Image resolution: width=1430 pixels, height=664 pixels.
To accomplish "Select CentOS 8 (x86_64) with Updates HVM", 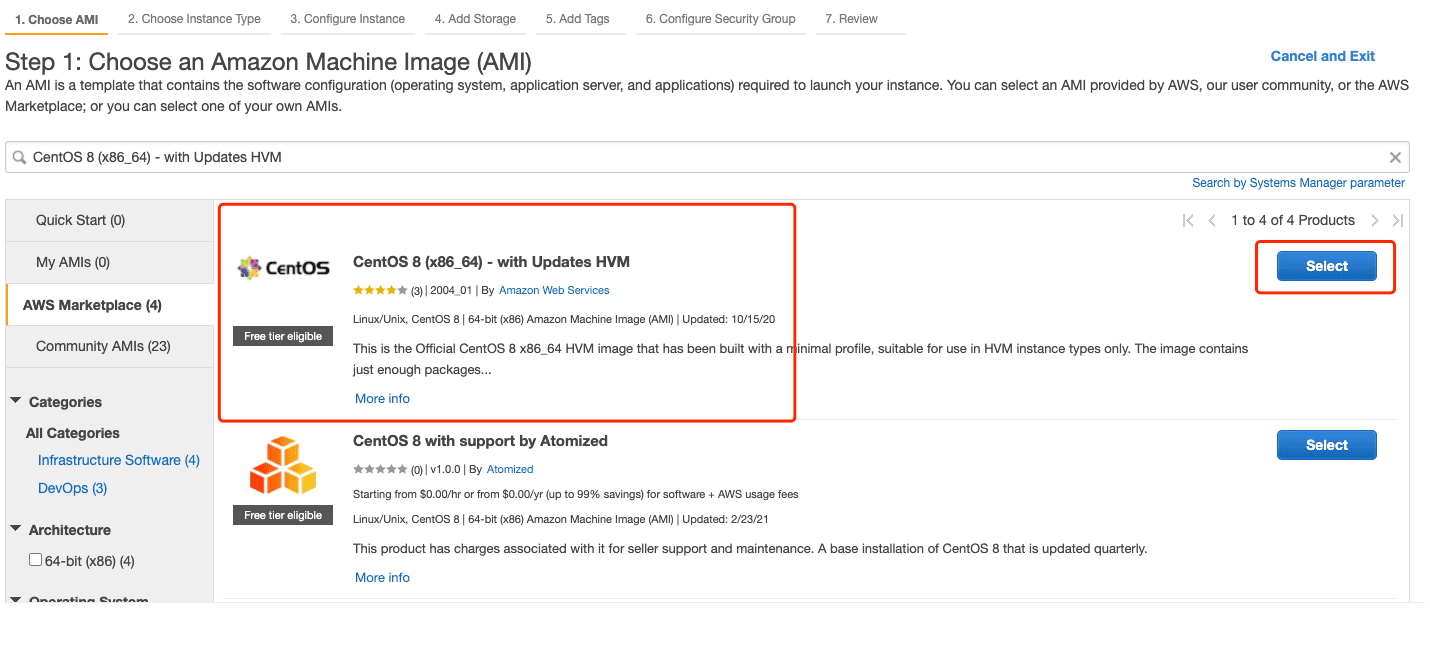I will pos(1326,266).
